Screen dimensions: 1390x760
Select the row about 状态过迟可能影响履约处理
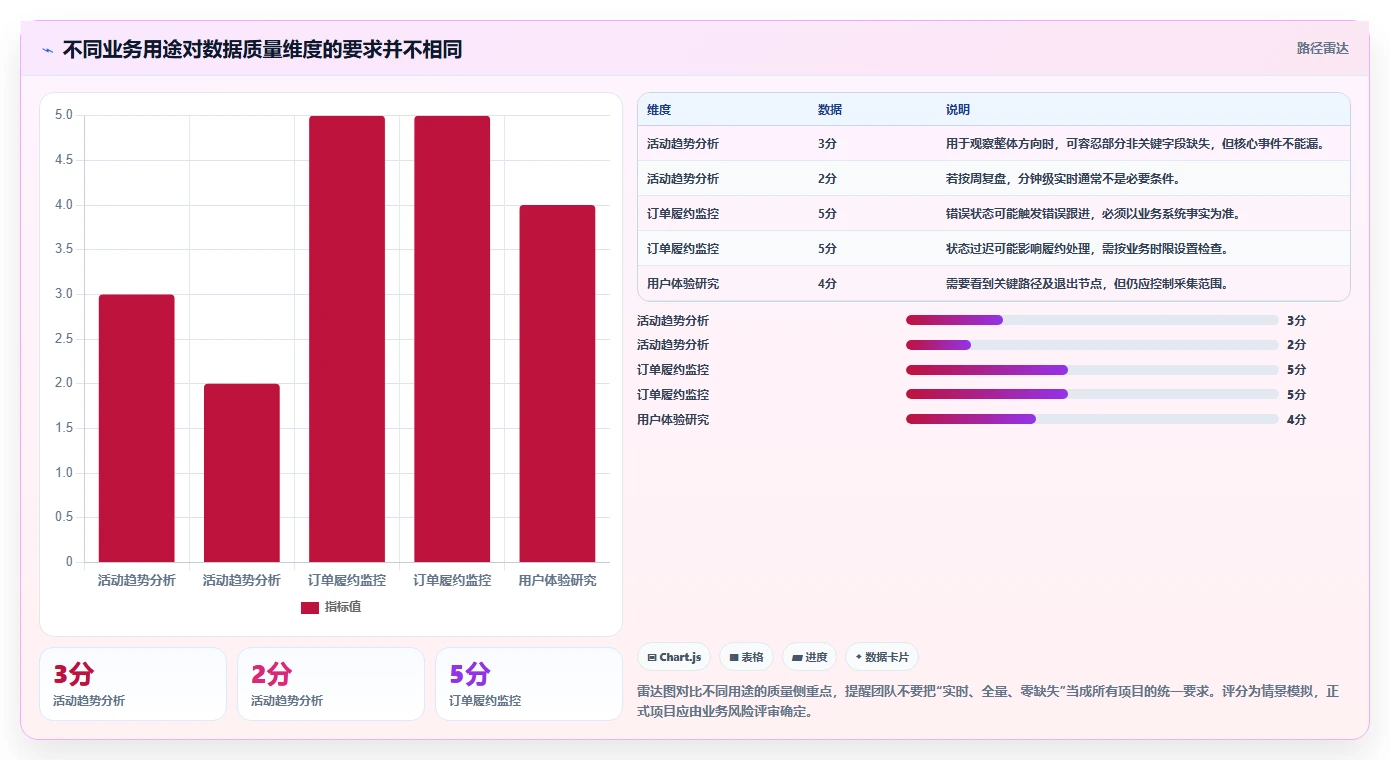tap(993, 248)
